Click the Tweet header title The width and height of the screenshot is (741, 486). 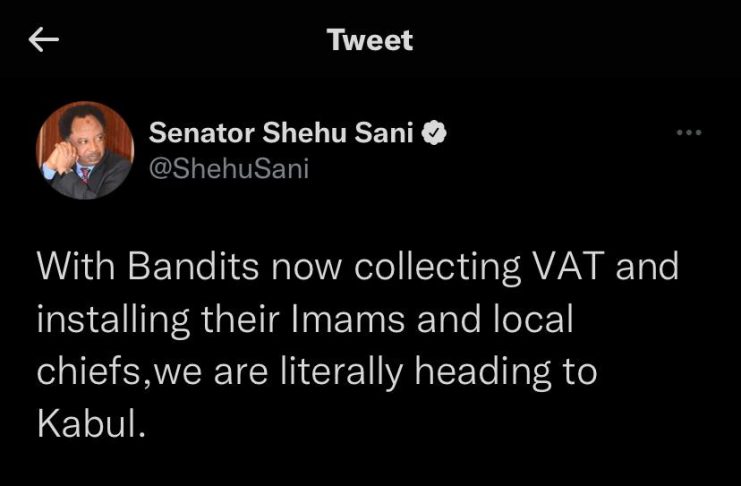click(369, 40)
